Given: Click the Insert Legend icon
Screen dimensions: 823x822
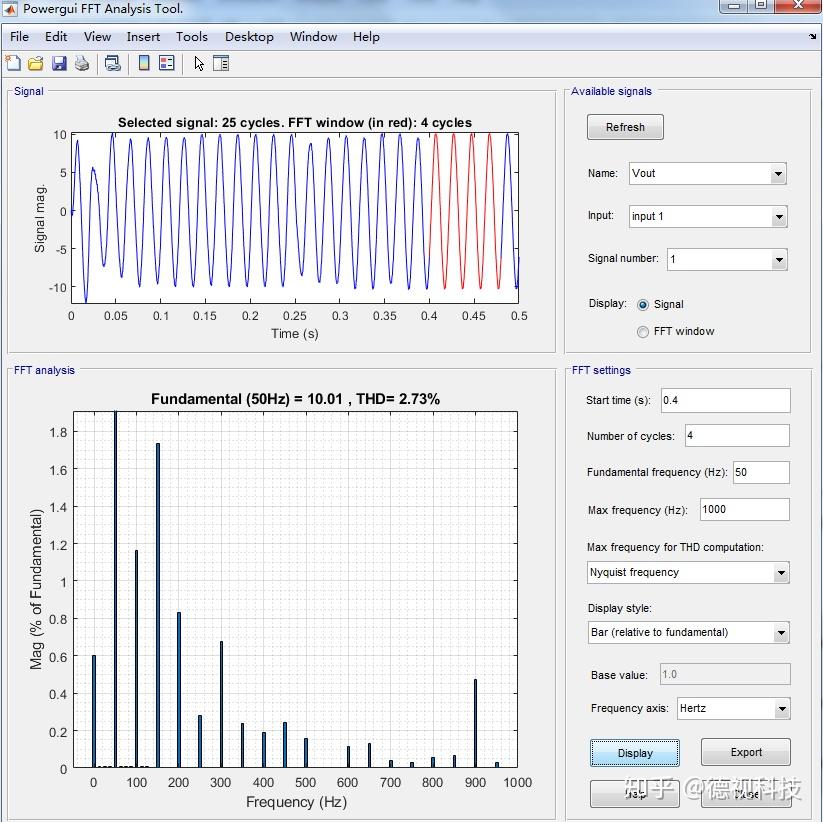Looking at the screenshot, I should (167, 64).
